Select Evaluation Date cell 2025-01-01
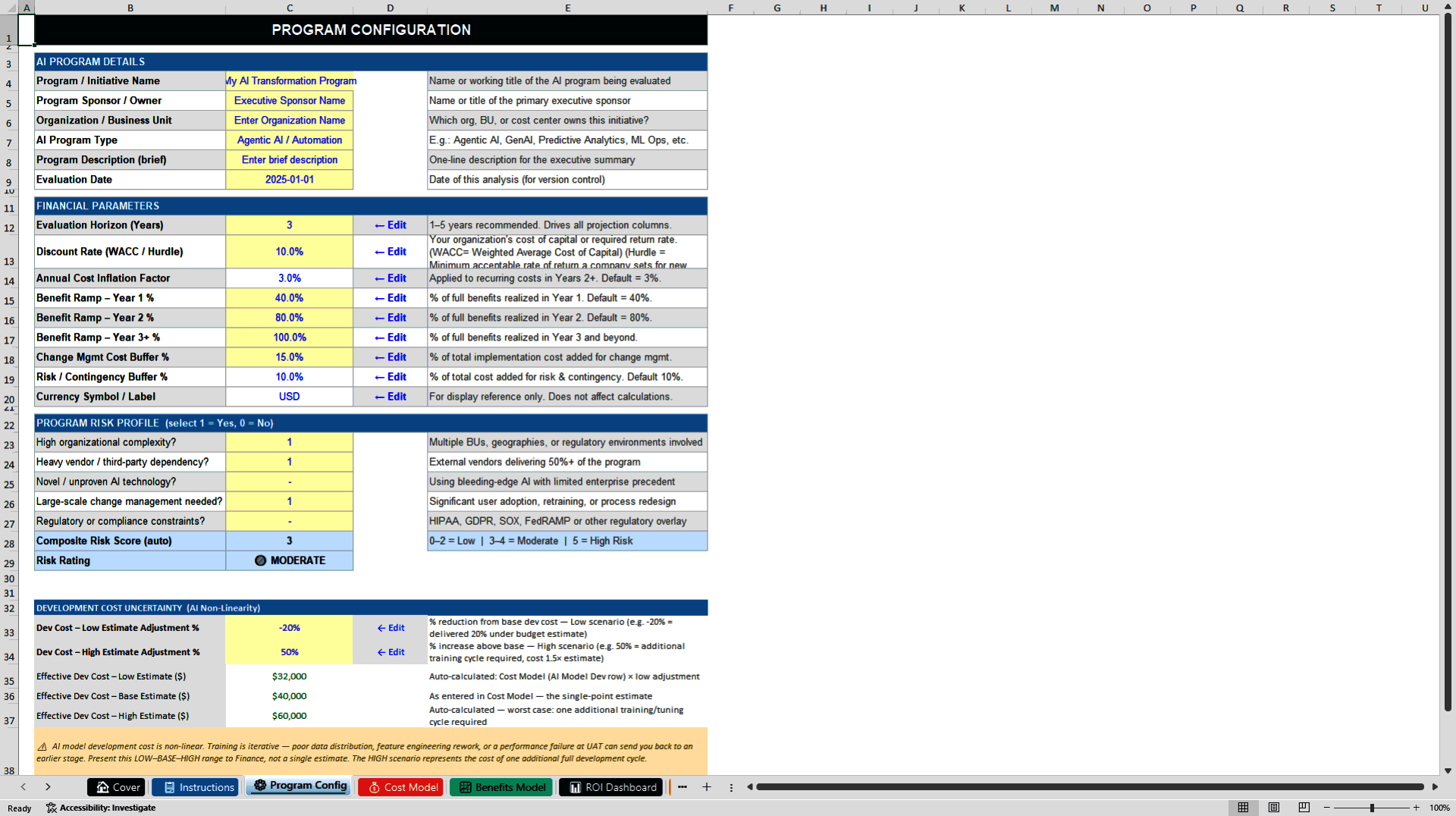Viewport: 1456px width, 816px height. (x=290, y=180)
